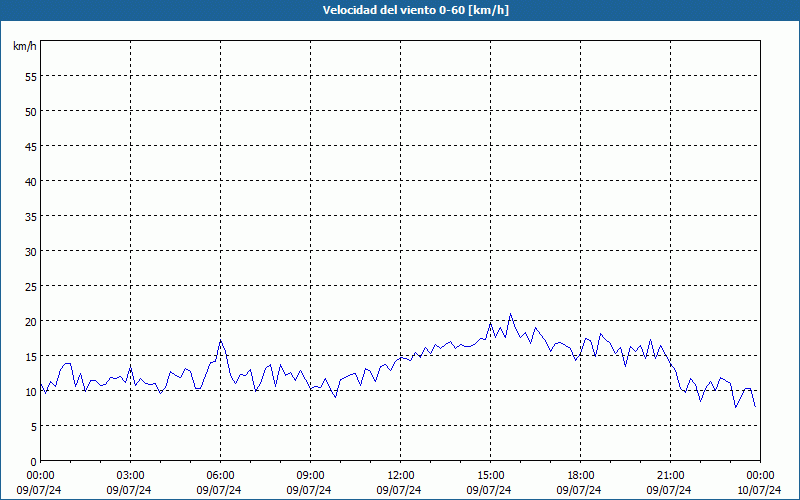Click the Y-axis label 40
This screenshot has height=500, width=800.
tap(31, 183)
